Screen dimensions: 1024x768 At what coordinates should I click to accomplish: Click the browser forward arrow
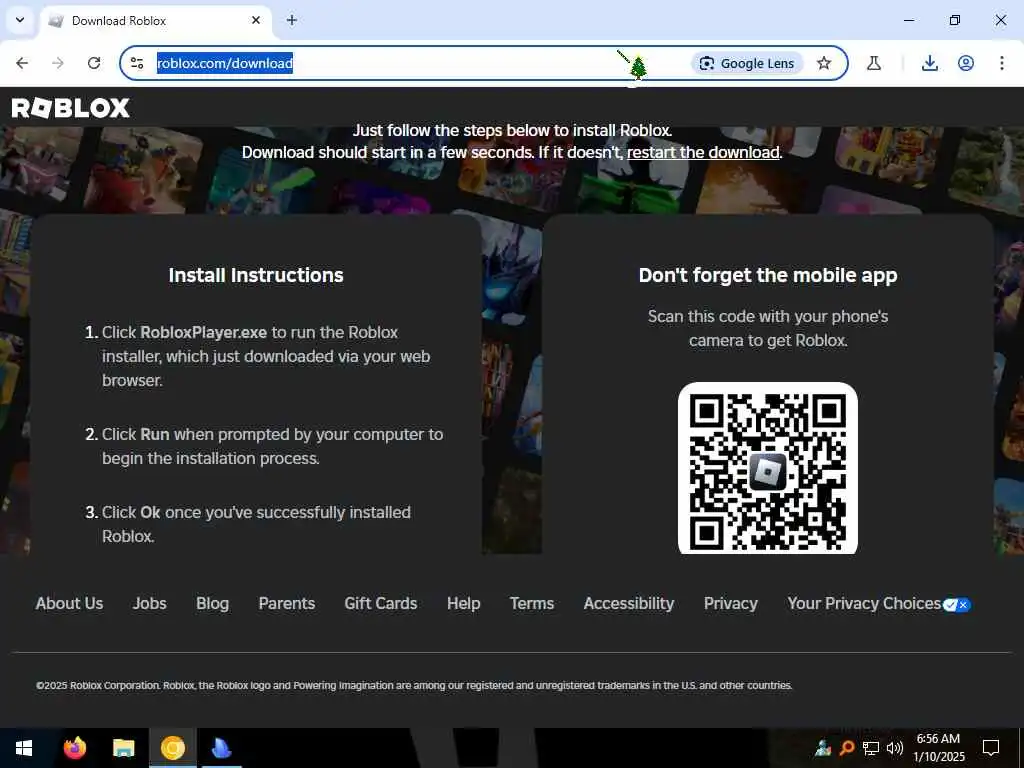coord(58,63)
